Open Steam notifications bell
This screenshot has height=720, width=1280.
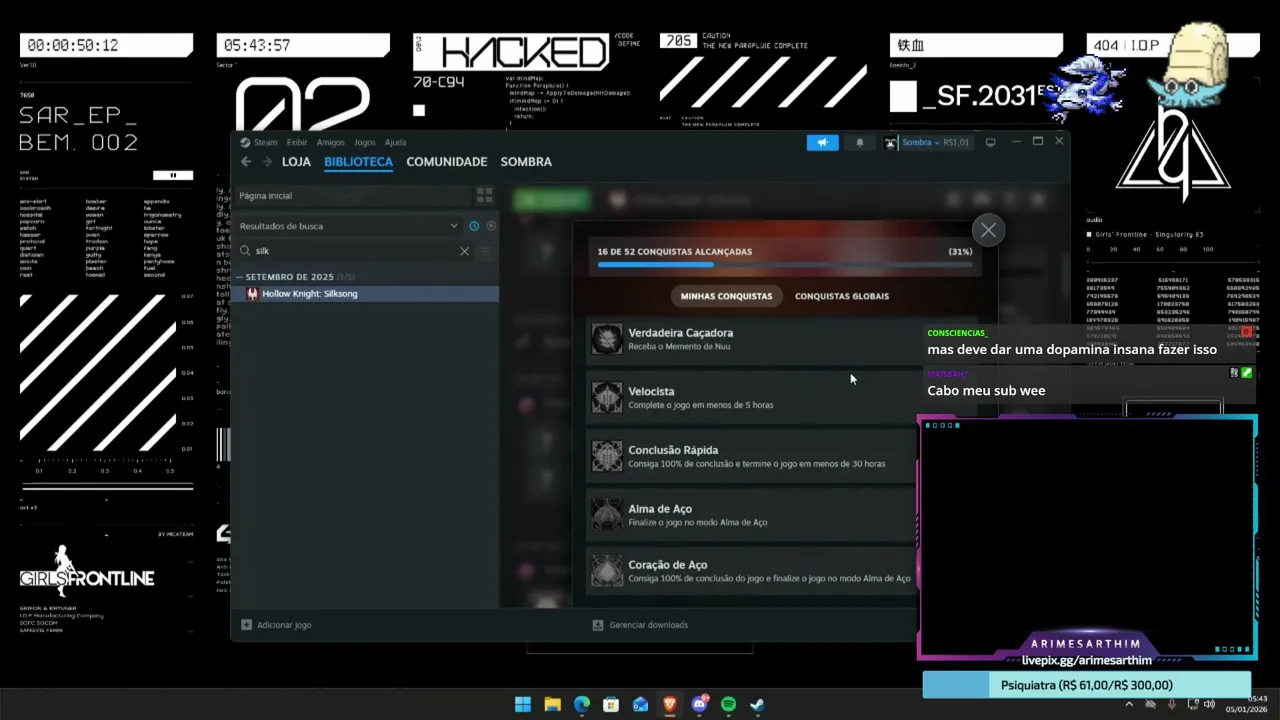click(859, 142)
